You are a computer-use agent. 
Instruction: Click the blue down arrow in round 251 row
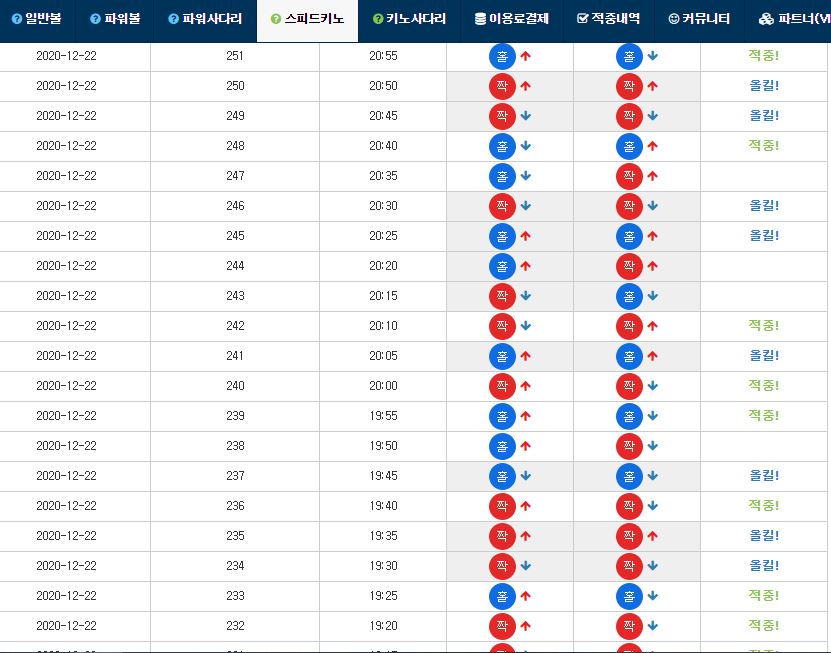pyautogui.click(x=652, y=56)
